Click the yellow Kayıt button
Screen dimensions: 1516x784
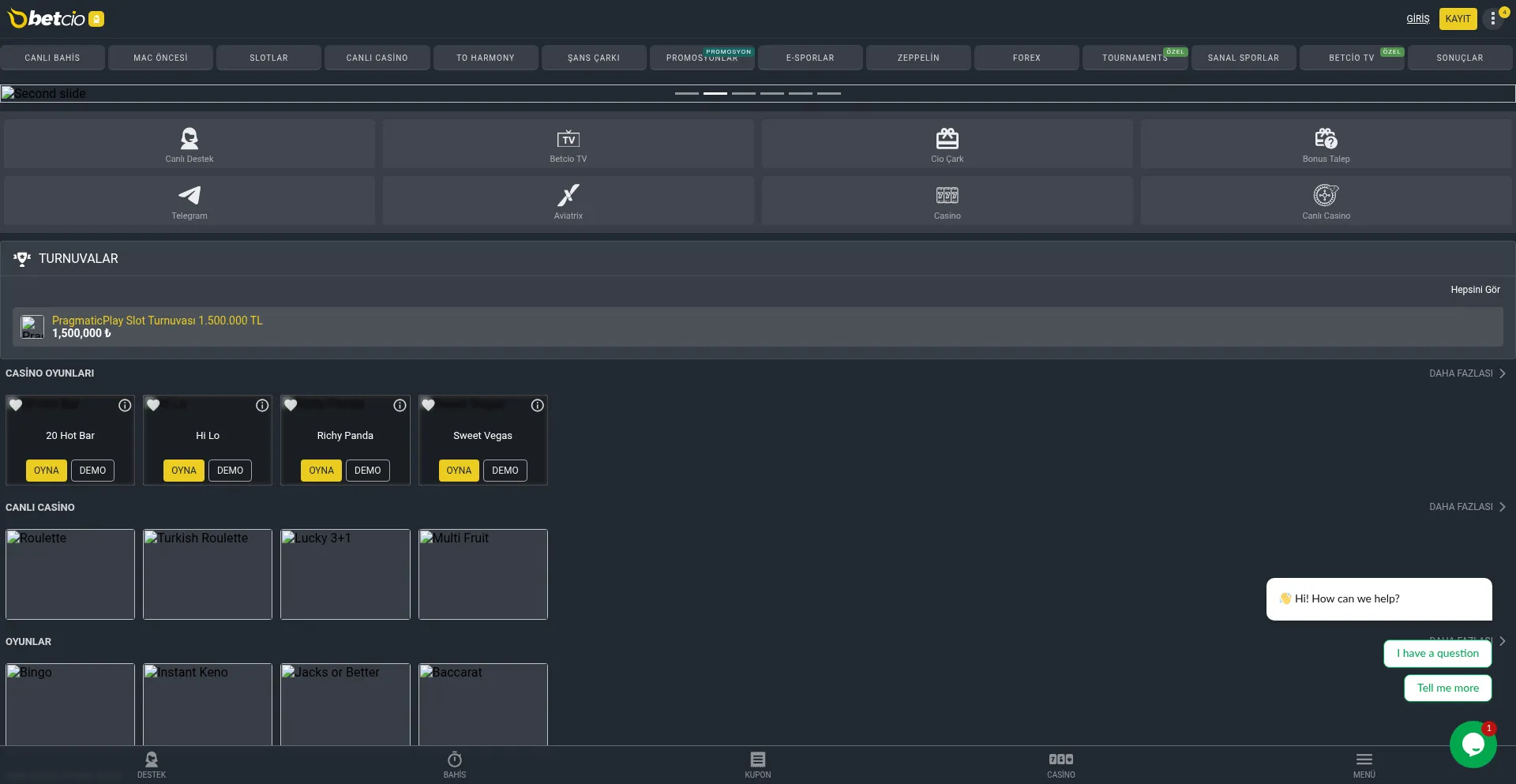(x=1458, y=19)
